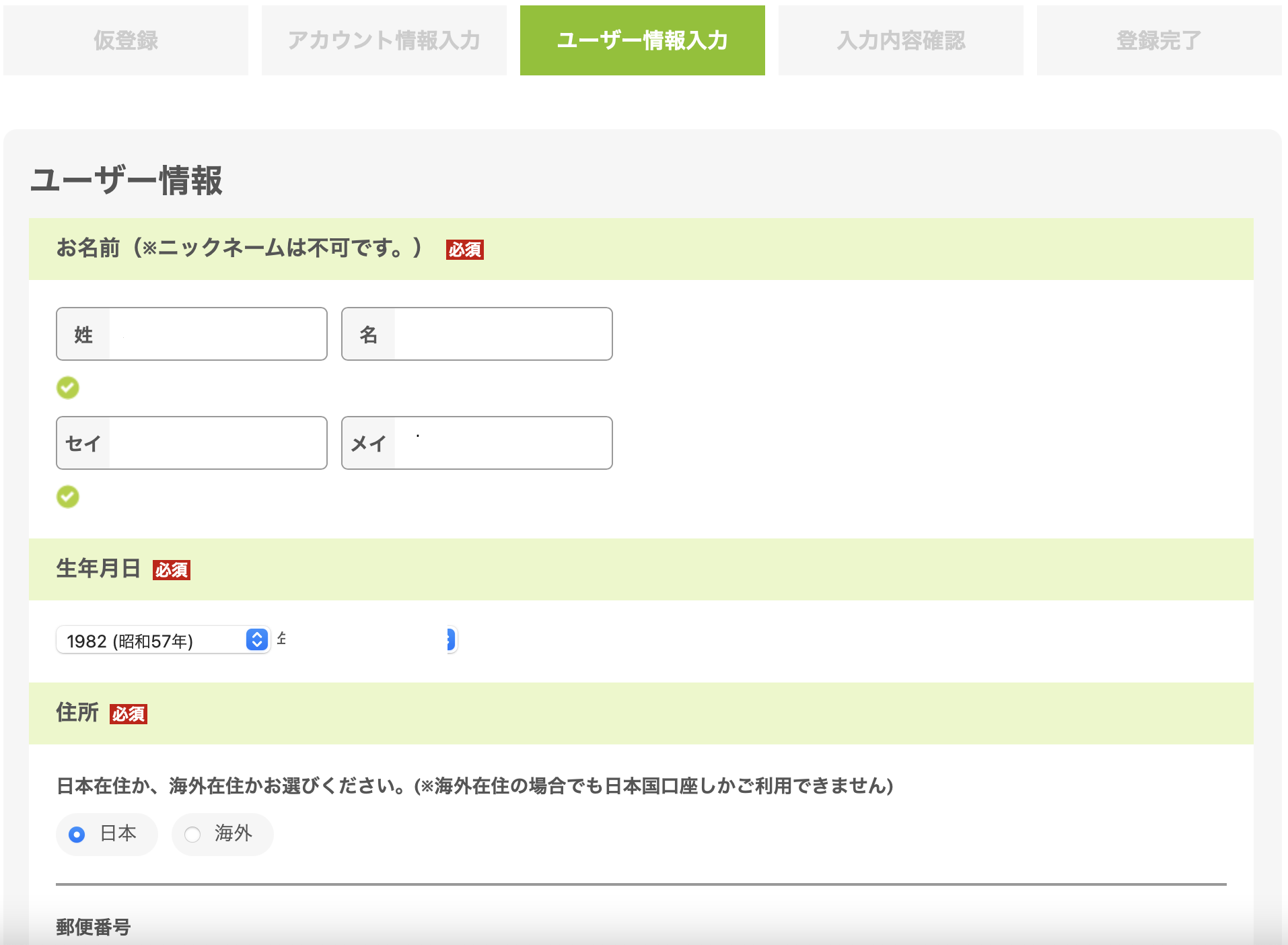Viewport: 1288px width, 945px height.
Task: Click the 郵便番号 label
Action: tap(94, 928)
